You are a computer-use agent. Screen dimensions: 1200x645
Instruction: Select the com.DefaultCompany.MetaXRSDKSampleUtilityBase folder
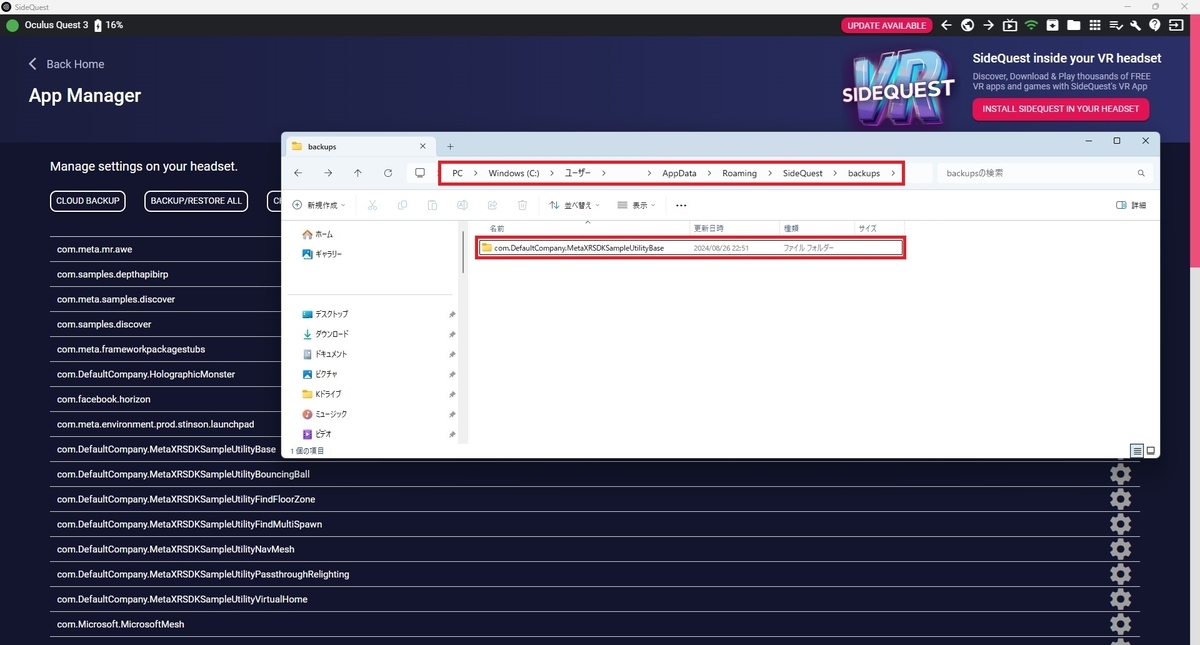(691, 247)
